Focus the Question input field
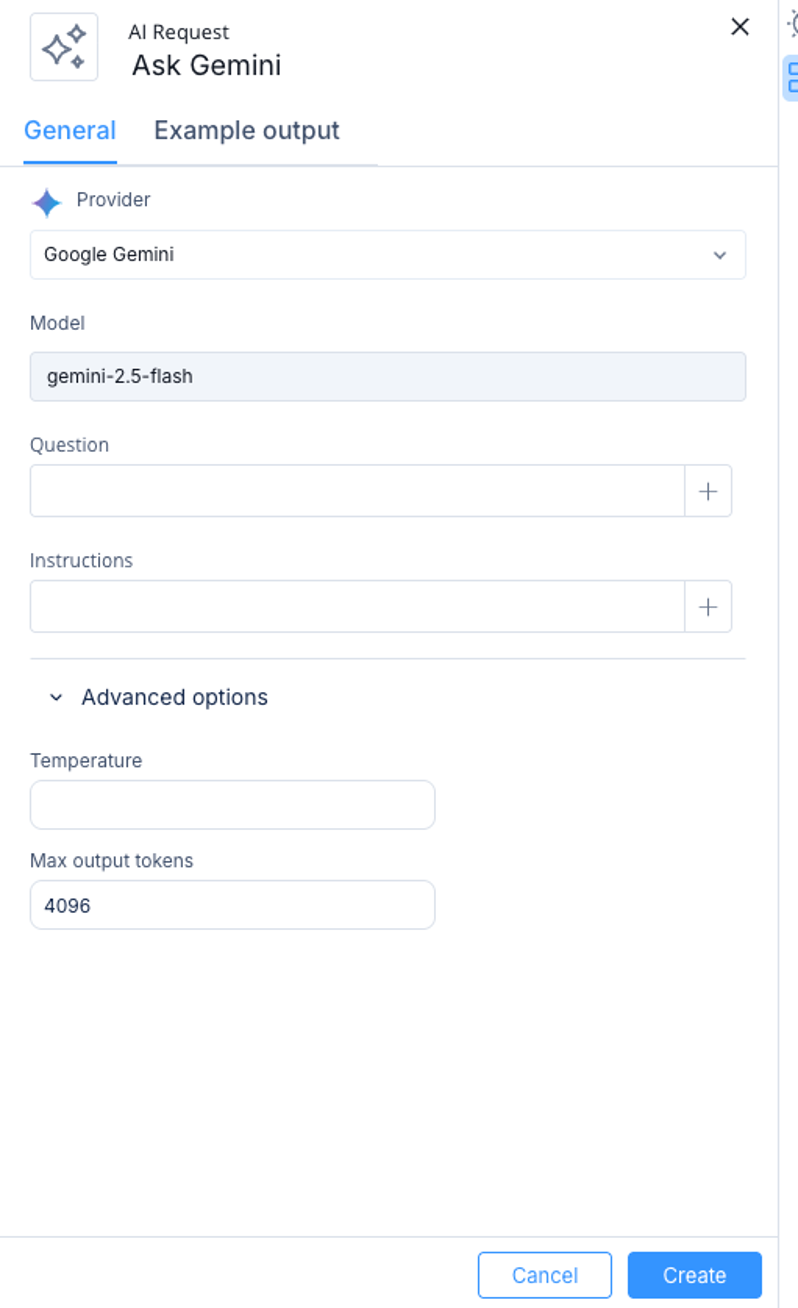798x1308 pixels. [x=357, y=491]
